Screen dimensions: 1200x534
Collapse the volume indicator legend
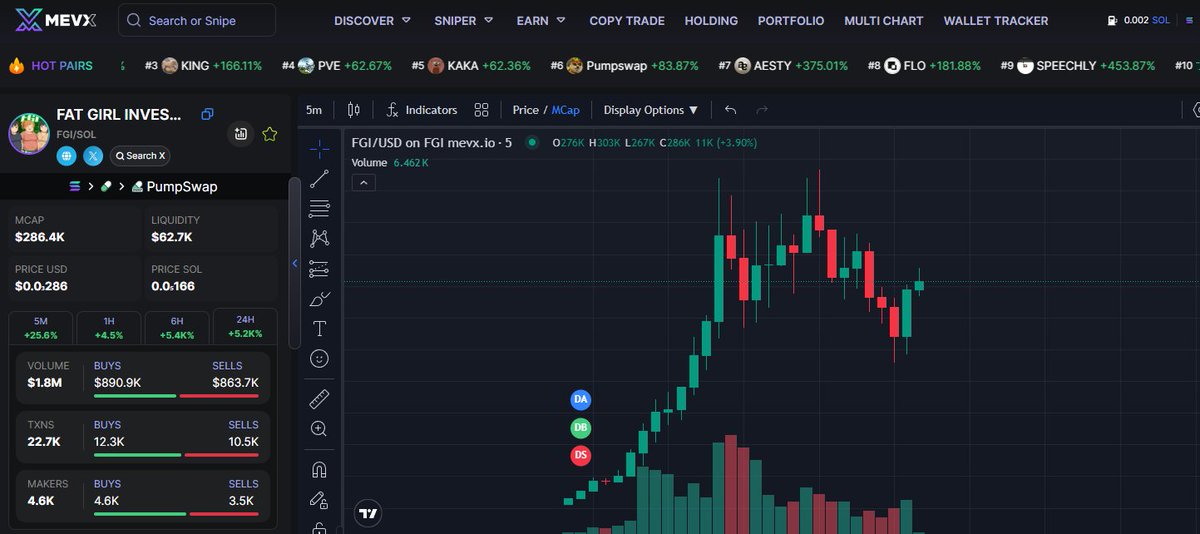coord(364,182)
